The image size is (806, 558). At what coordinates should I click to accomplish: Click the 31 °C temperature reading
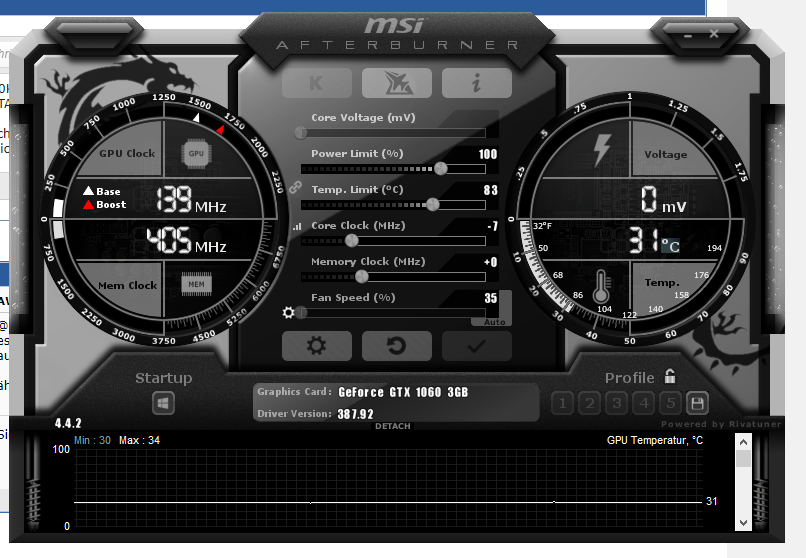coord(654,240)
